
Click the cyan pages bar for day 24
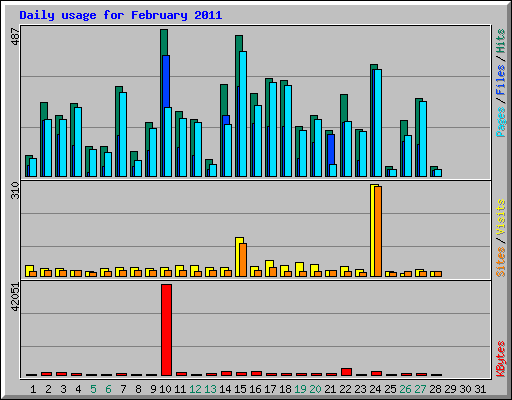(378, 123)
